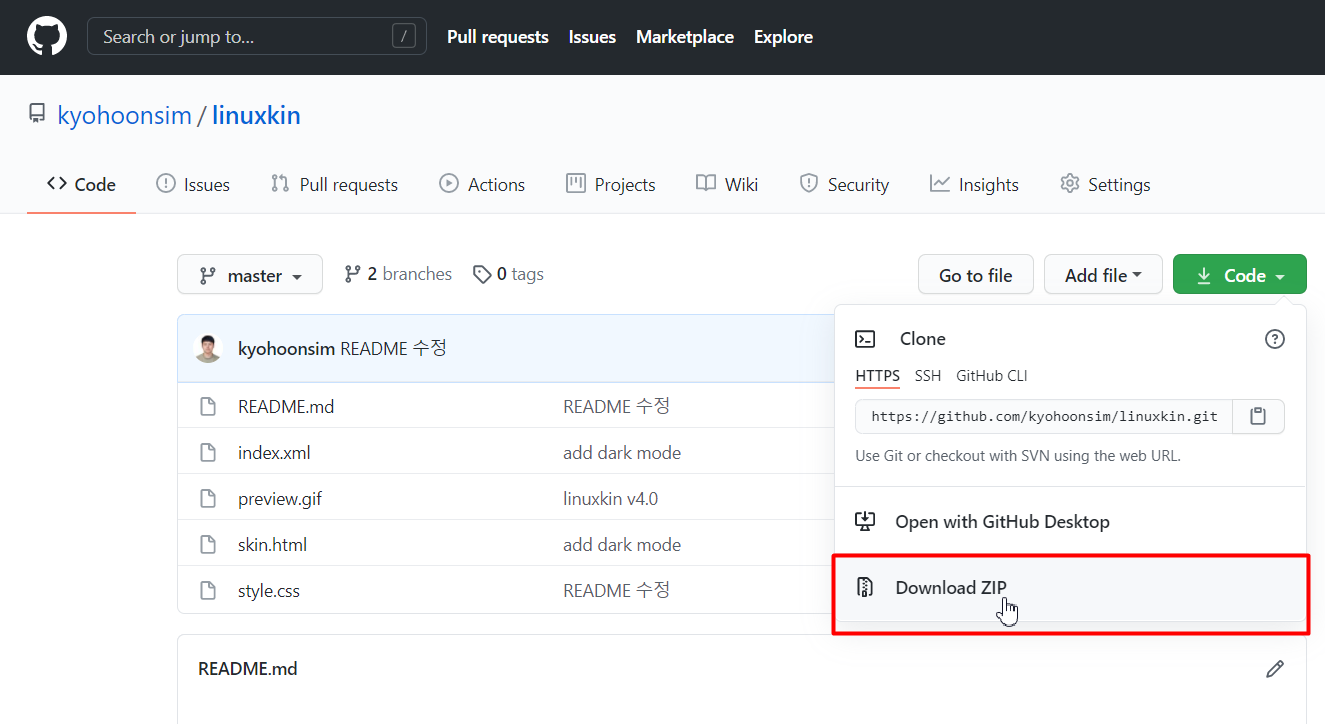
Task: Click the file icon next to skin.html
Action: pyautogui.click(x=208, y=545)
